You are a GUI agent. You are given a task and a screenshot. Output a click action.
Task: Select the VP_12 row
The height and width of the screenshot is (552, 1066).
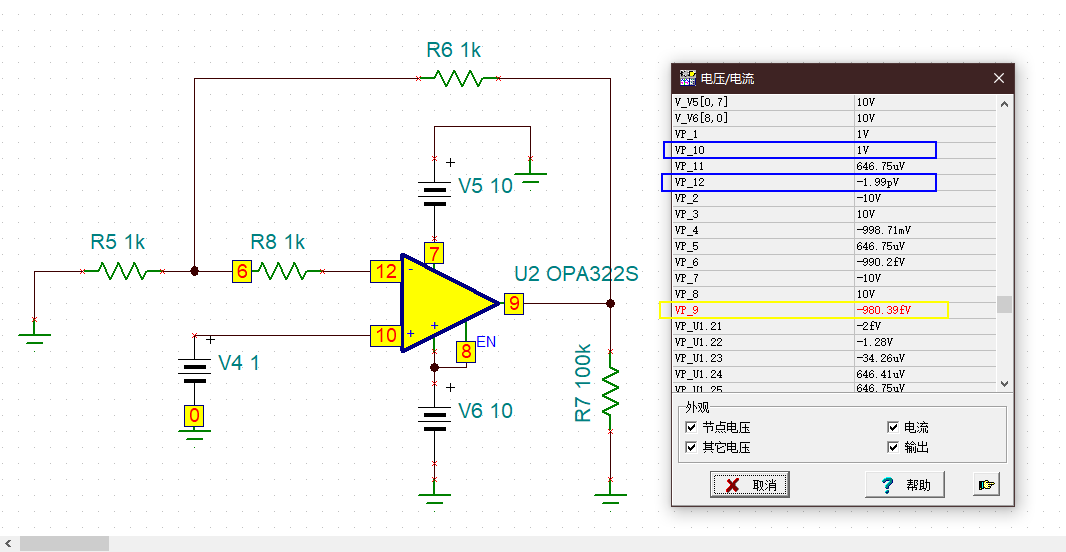835,182
